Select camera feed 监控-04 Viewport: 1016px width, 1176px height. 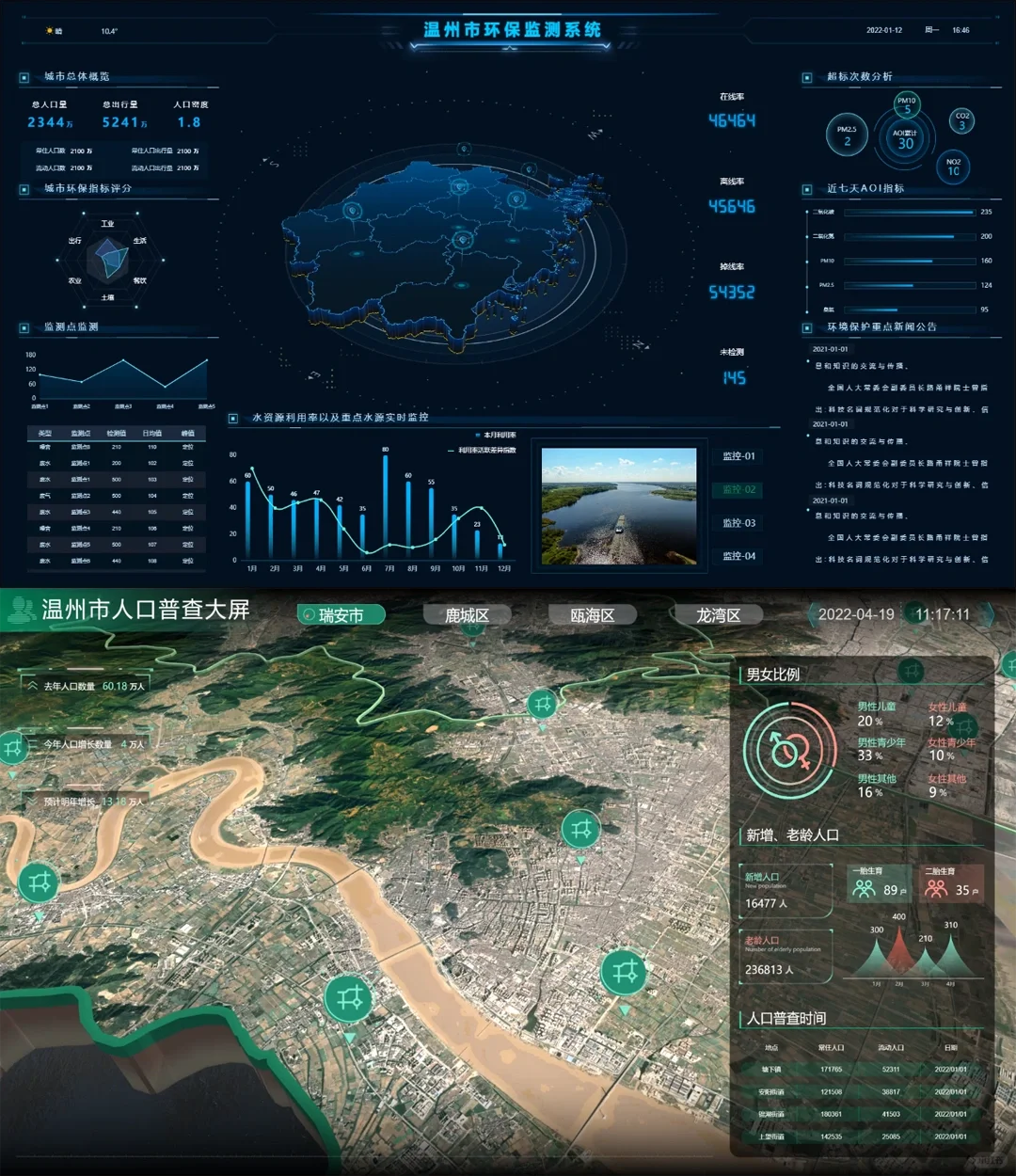[x=738, y=556]
